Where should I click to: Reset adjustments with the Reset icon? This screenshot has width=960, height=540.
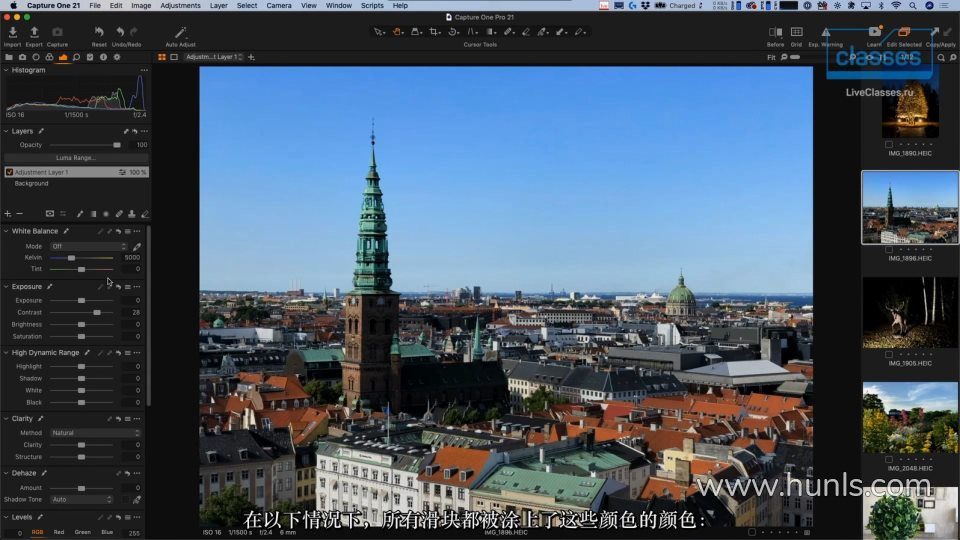click(x=99, y=33)
